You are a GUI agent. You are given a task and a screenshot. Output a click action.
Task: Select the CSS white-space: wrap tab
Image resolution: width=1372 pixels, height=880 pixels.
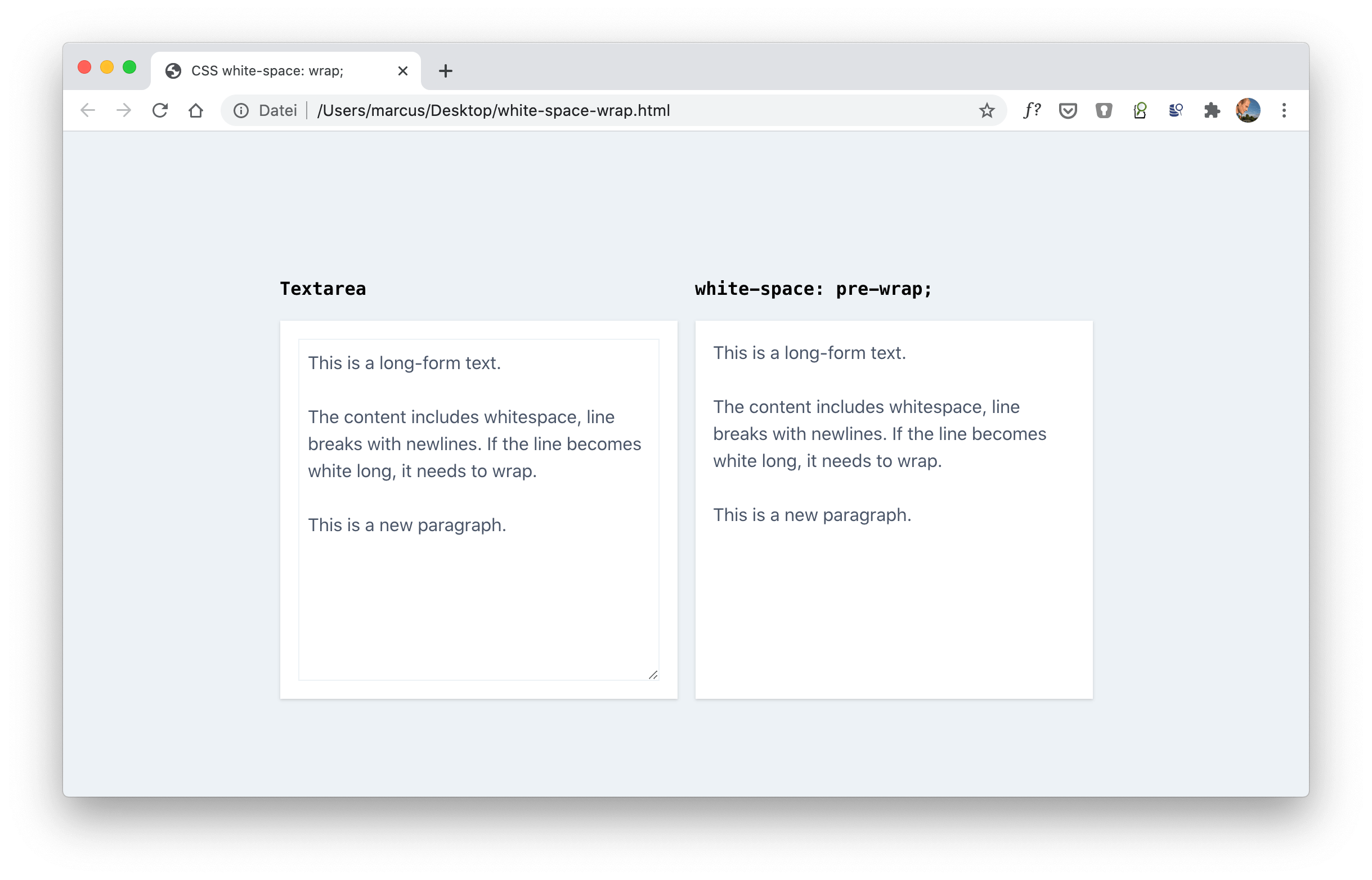pyautogui.click(x=268, y=70)
